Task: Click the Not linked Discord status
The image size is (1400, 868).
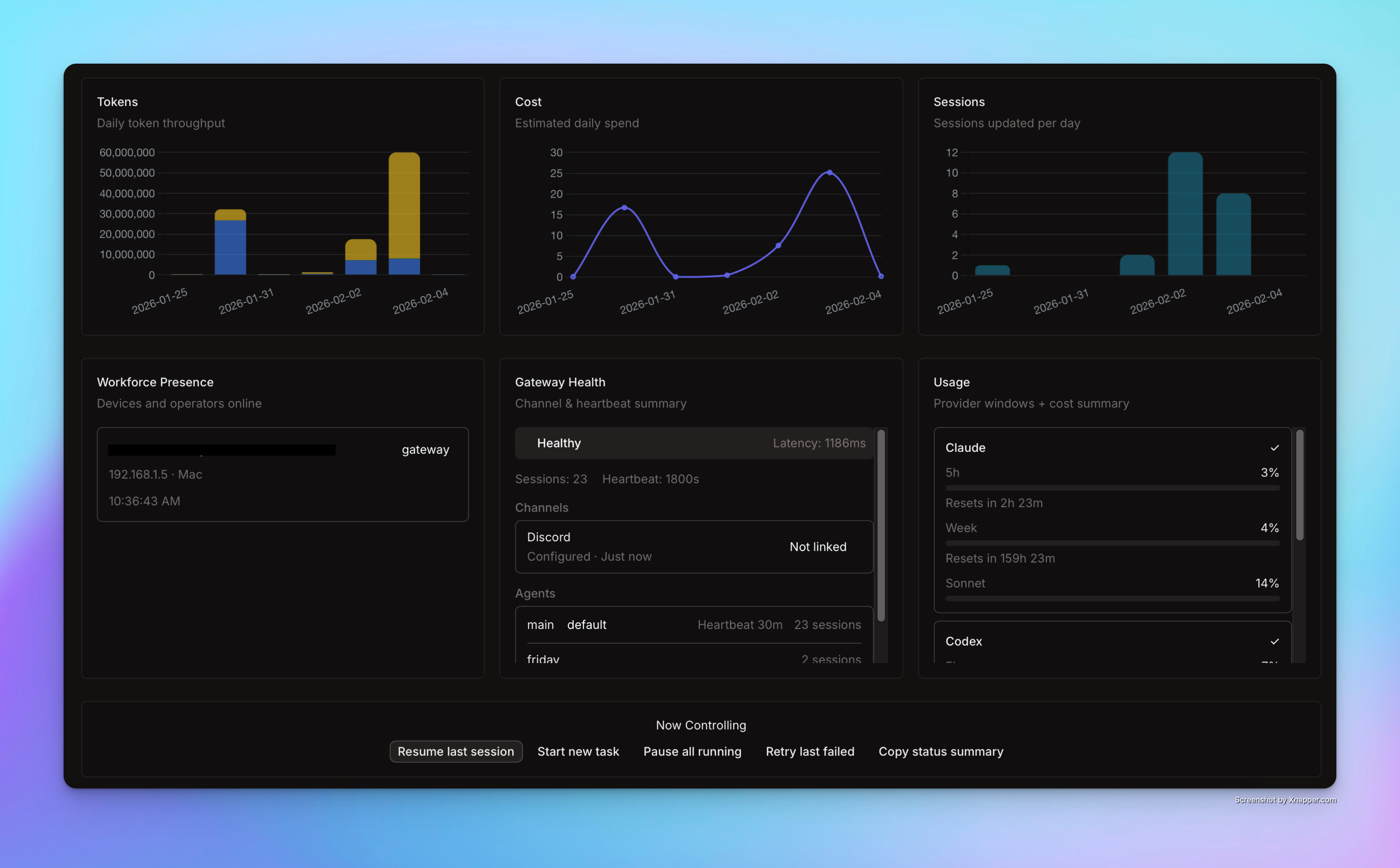Action: [817, 547]
